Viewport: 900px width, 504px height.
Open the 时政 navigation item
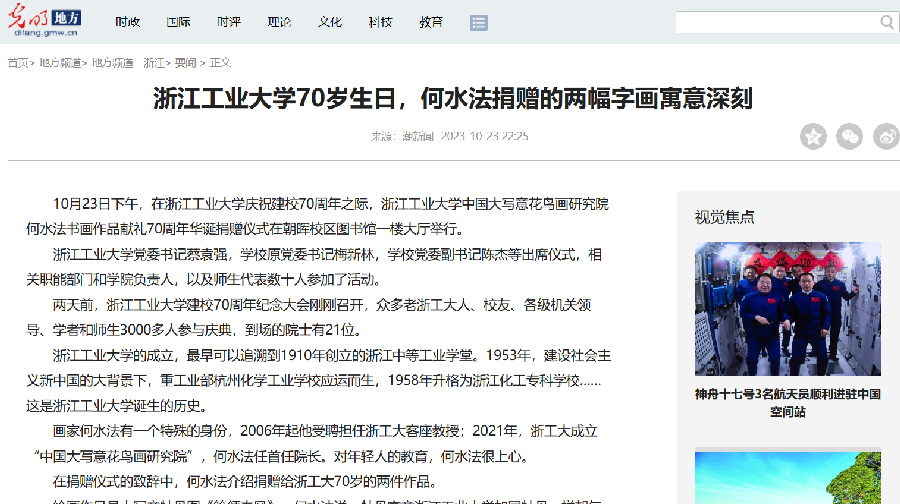(x=128, y=22)
